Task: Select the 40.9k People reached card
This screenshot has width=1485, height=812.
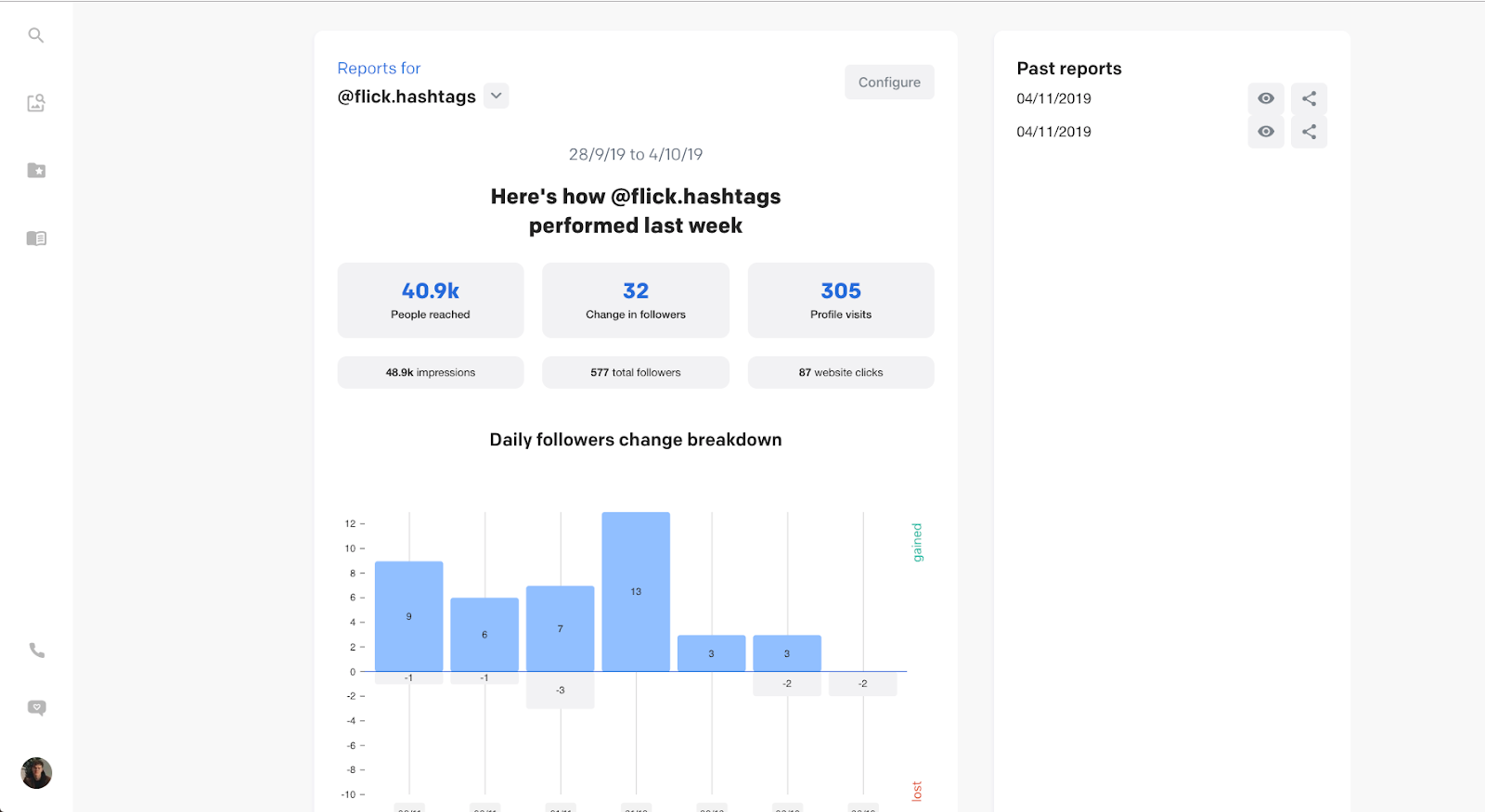Action: (431, 300)
